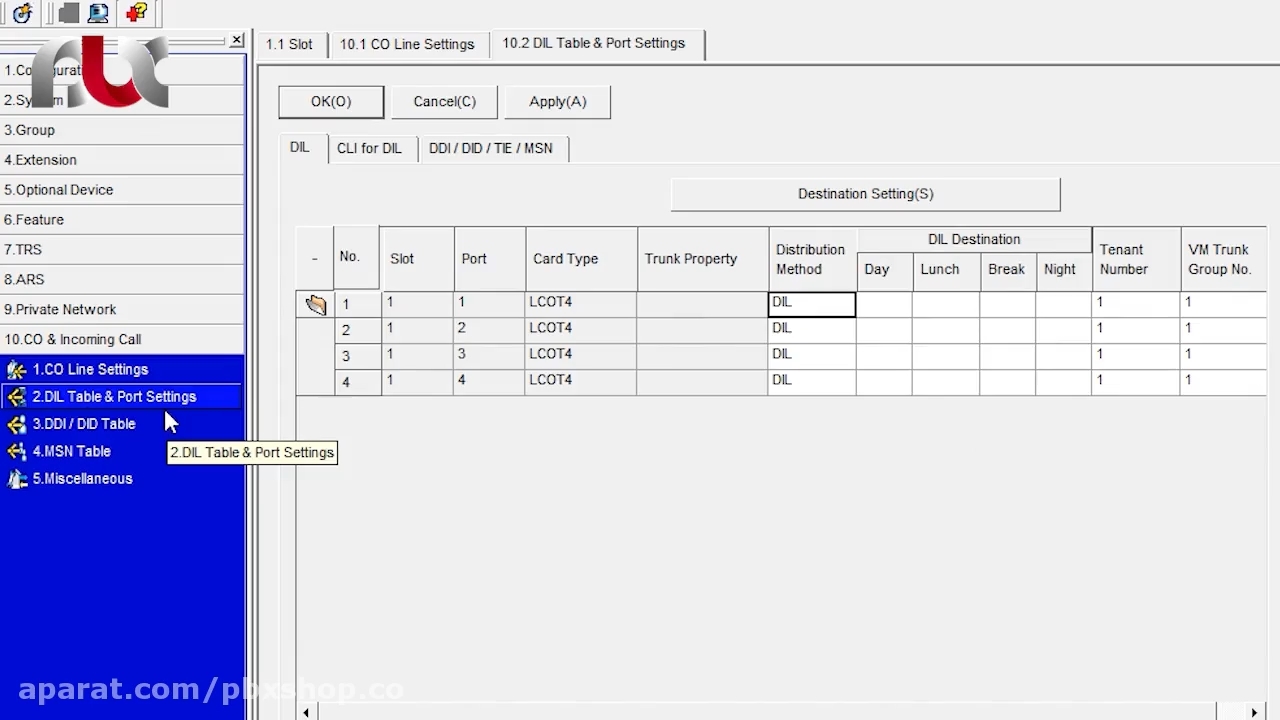The width and height of the screenshot is (1280, 720).
Task: Click the red cross help icon in toolbar
Action: tap(137, 13)
